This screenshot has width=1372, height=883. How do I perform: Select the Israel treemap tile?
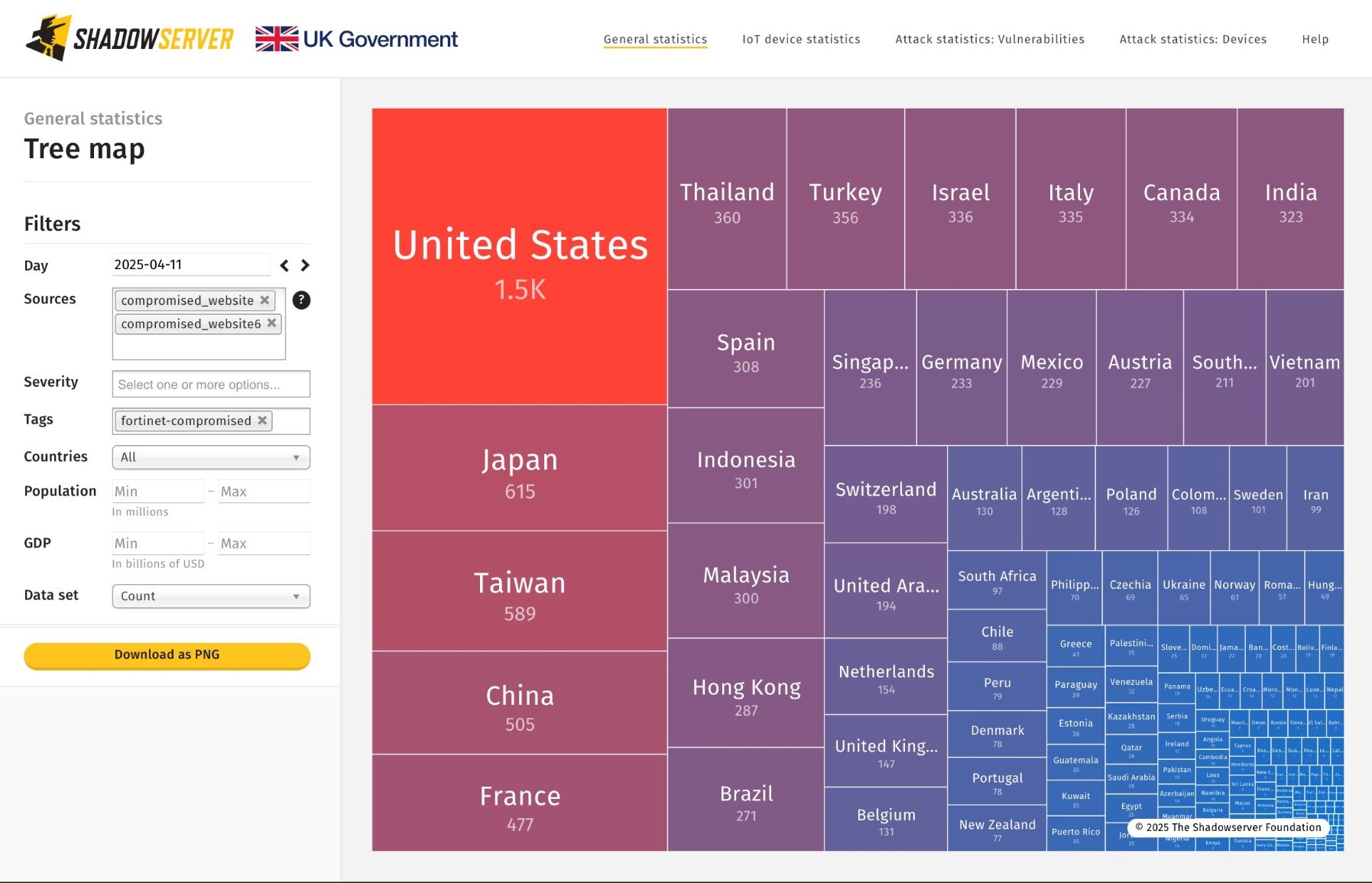point(960,199)
